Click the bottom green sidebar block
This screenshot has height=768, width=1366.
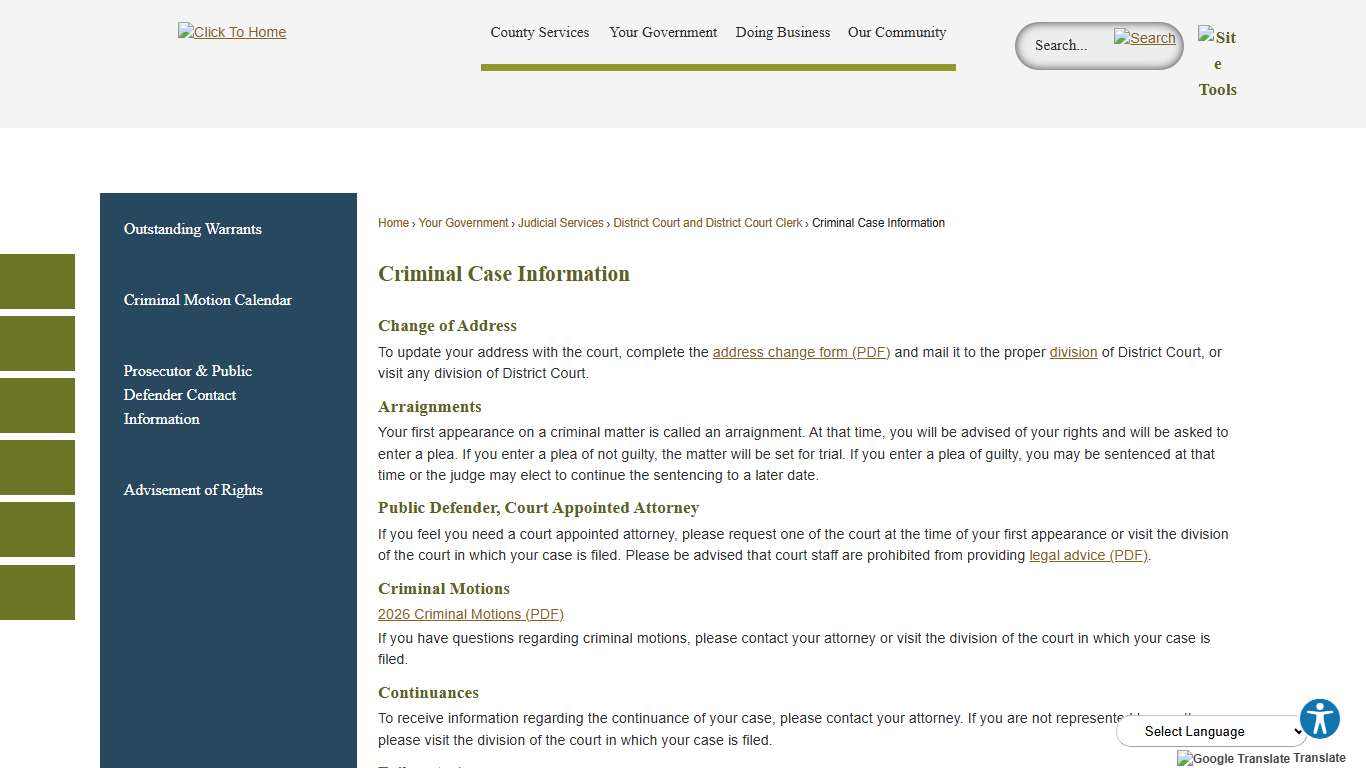[37, 592]
